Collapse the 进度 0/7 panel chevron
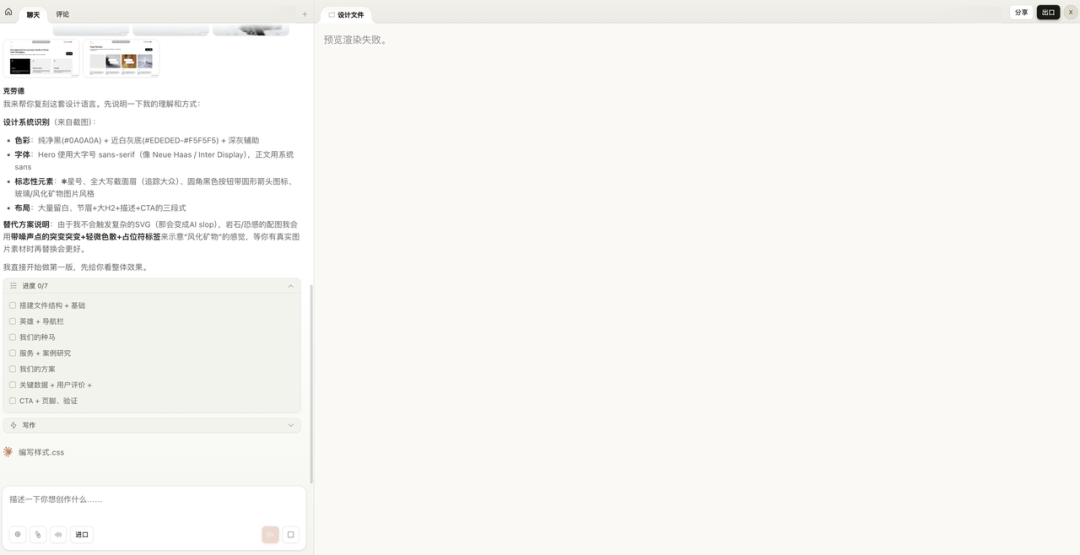Viewport: 1080px width, 555px height. point(291,286)
